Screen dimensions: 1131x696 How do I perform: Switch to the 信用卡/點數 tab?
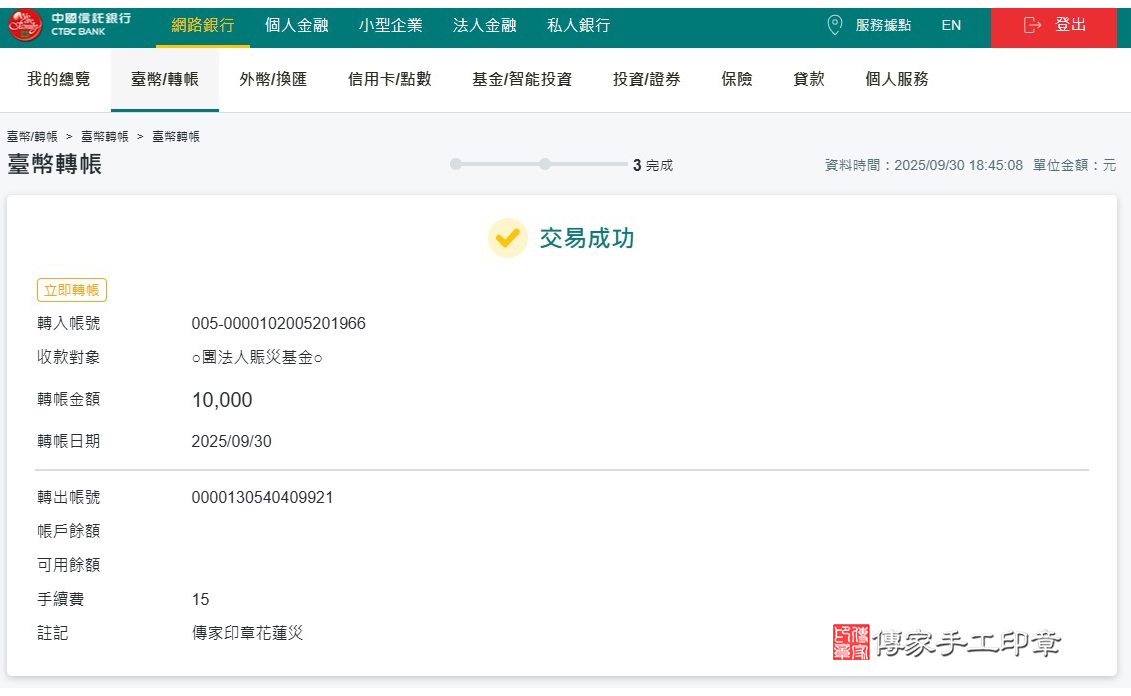click(x=388, y=79)
